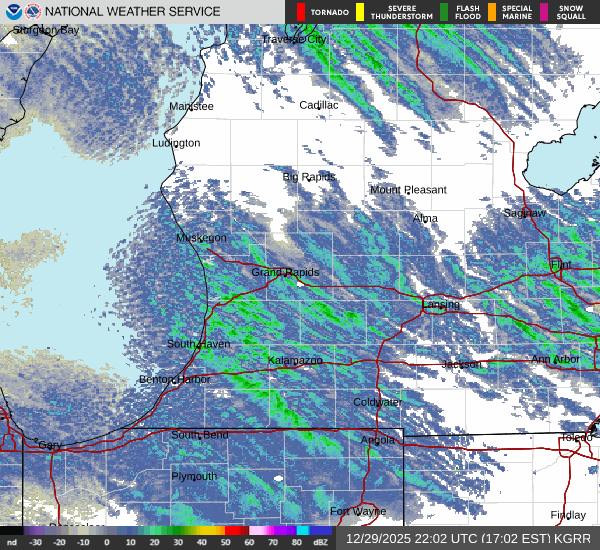Click the radar timestamp 22:02 UTC KGRR
The height and width of the screenshot is (550, 600).
pyautogui.click(x=467, y=538)
